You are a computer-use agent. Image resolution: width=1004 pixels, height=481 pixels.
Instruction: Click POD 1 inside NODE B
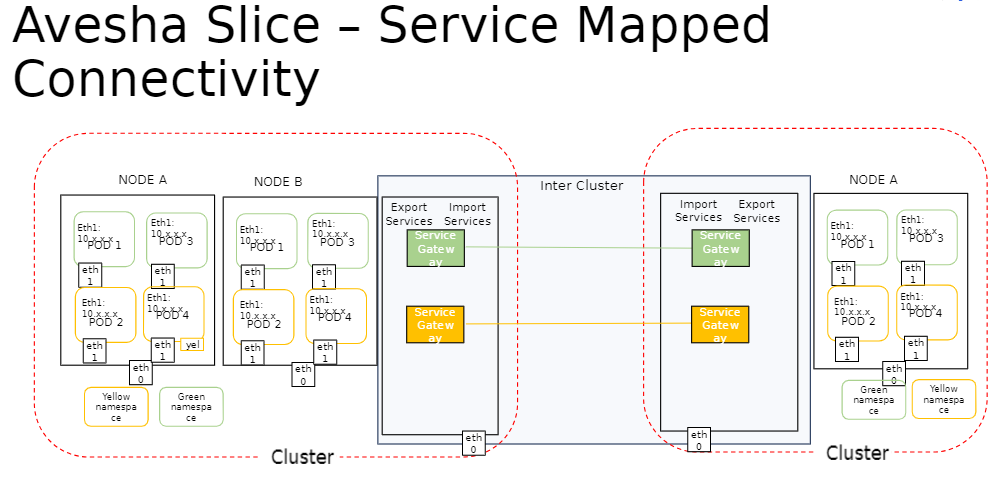click(x=266, y=241)
